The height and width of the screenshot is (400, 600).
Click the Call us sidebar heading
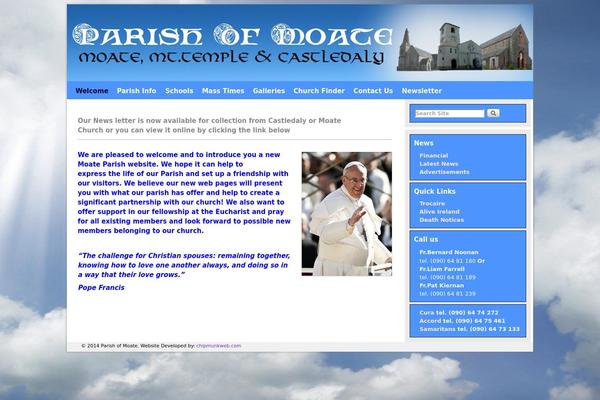tap(426, 239)
